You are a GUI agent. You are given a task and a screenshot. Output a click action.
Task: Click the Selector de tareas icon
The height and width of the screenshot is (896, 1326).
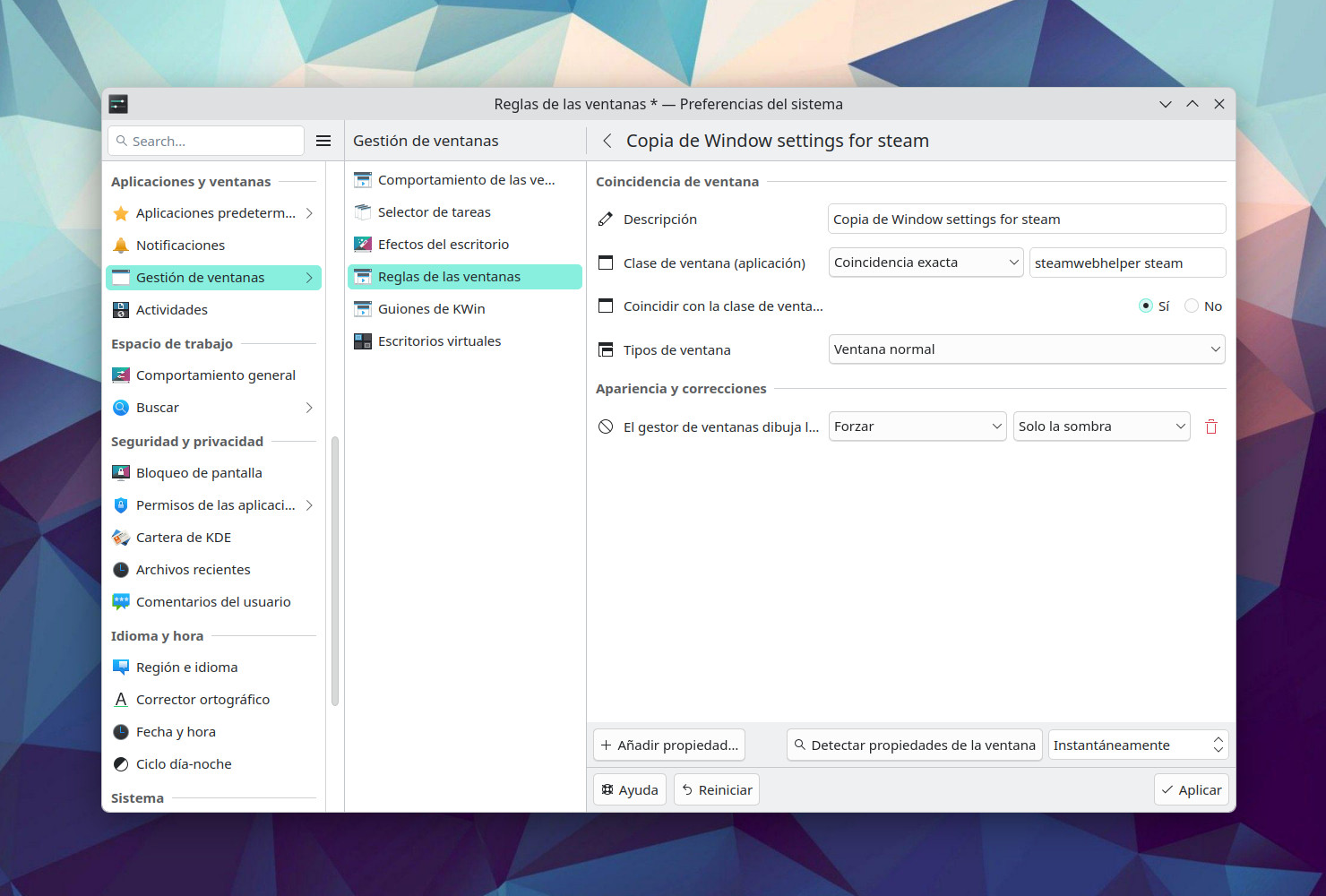coord(363,212)
